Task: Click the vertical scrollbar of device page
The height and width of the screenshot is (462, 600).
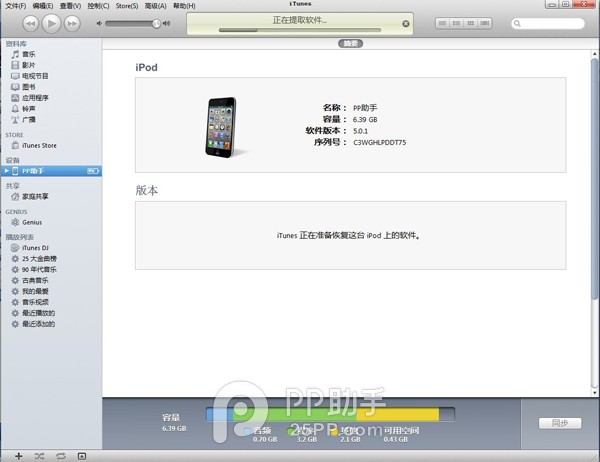Action: 594,179
